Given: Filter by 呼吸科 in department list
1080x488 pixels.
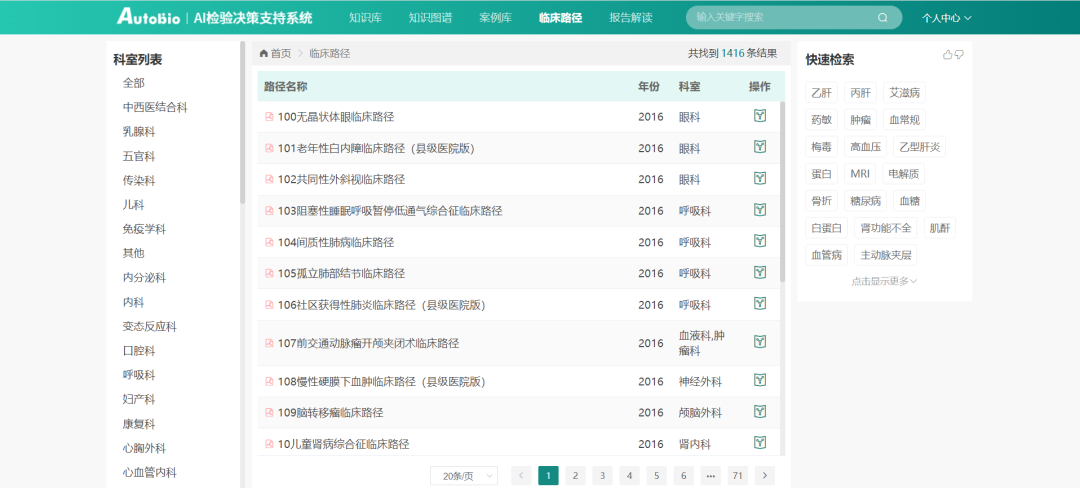Looking at the screenshot, I should pyautogui.click(x=139, y=375).
